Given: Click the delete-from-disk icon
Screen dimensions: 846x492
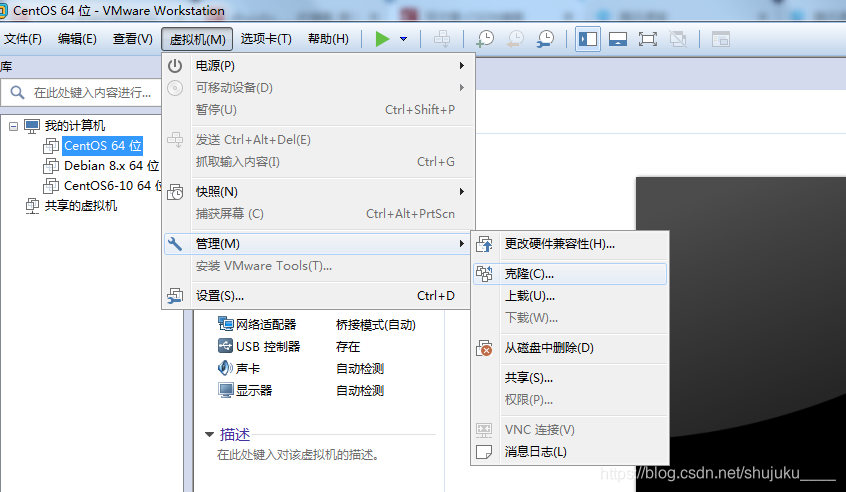Looking at the screenshot, I should pos(484,348).
